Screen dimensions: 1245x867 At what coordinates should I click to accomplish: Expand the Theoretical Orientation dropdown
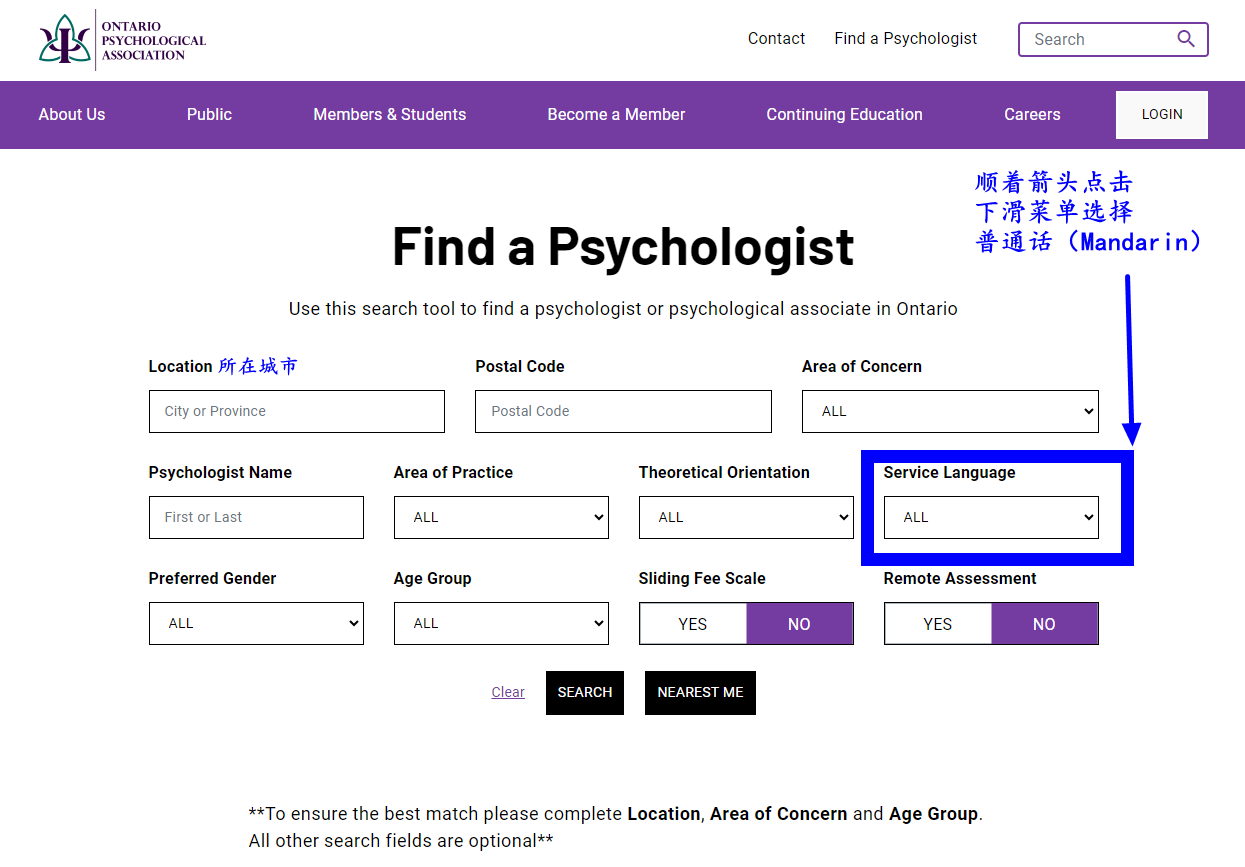[x=745, y=517]
